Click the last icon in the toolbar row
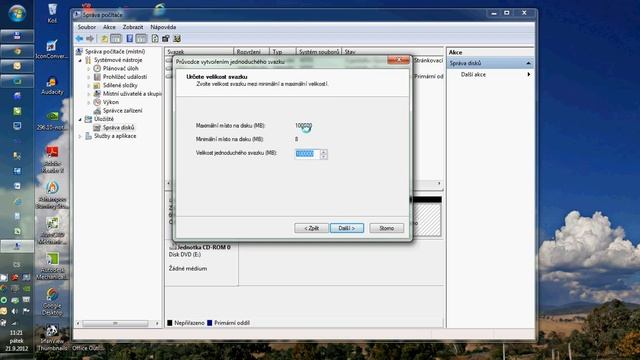The image size is (640, 360). (177, 39)
